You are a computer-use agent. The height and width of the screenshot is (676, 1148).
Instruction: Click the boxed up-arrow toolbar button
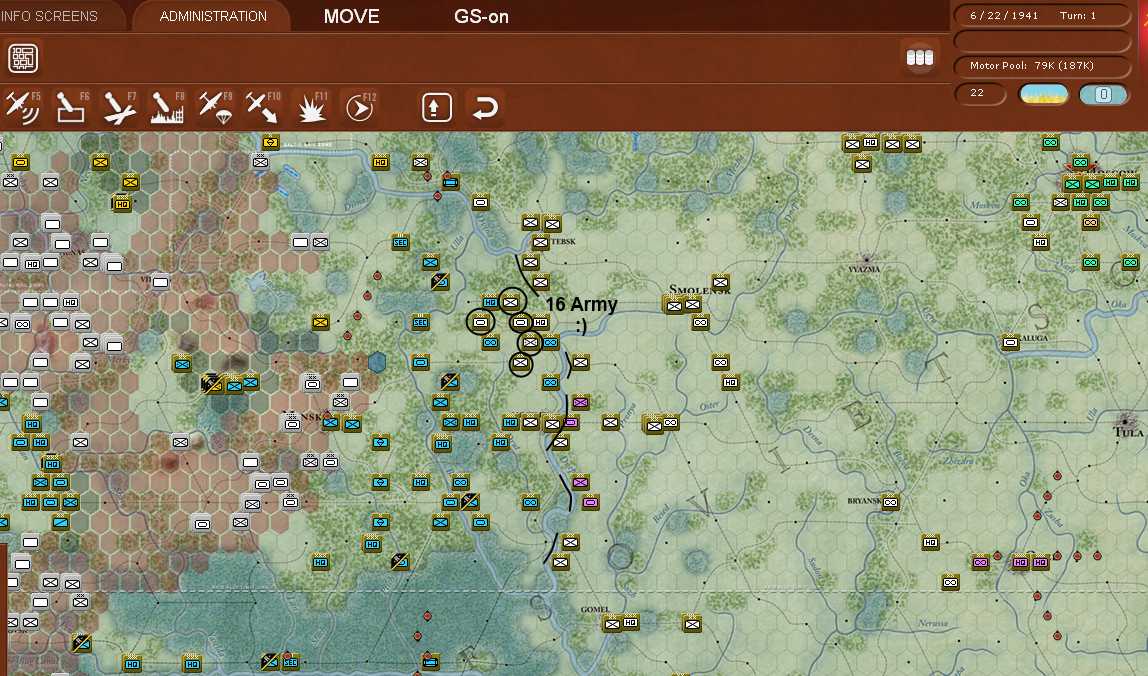click(436, 108)
